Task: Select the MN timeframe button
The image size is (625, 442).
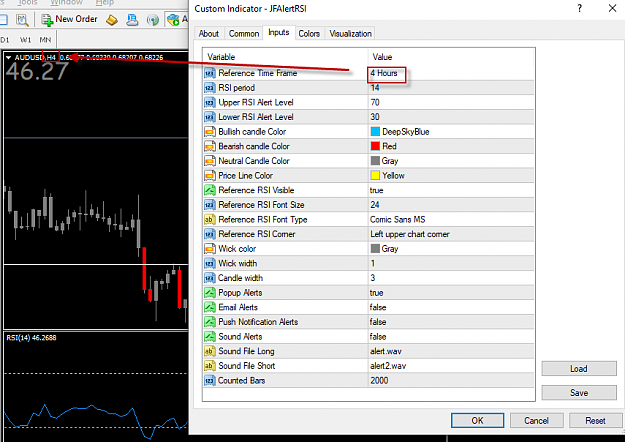Action: [45, 40]
